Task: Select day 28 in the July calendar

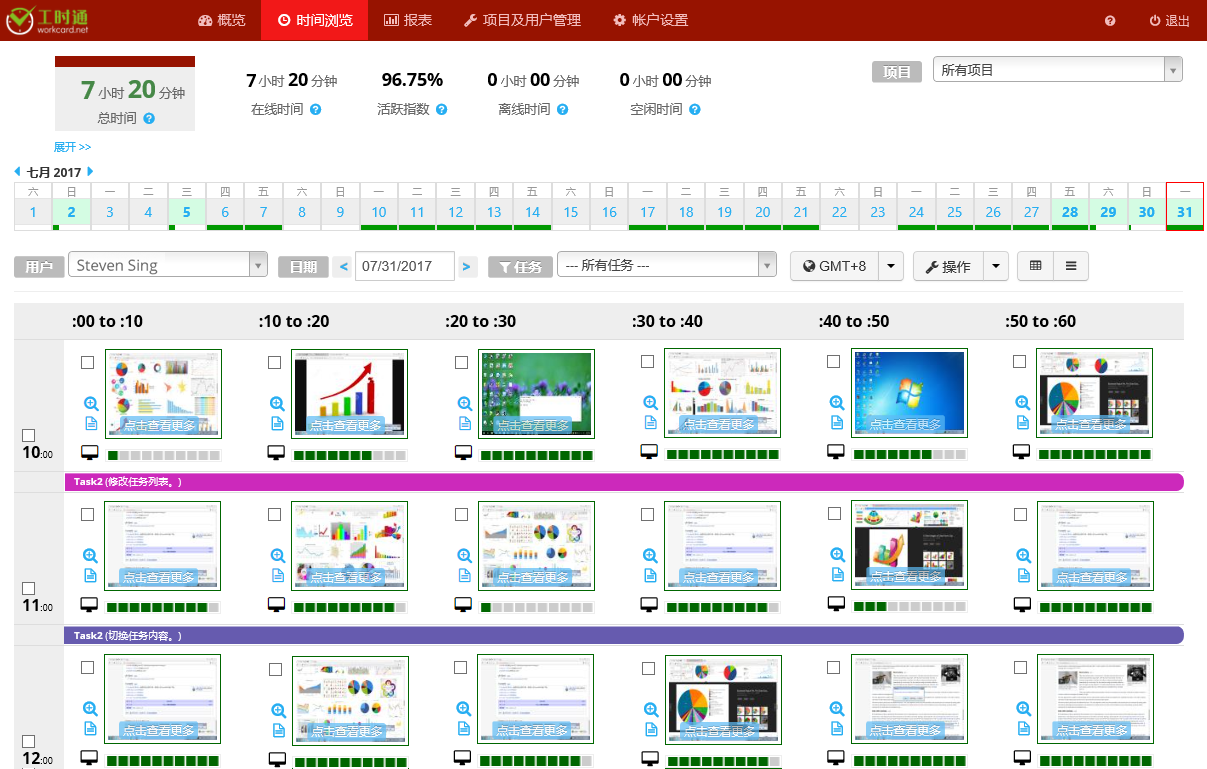Action: pyautogui.click(x=1070, y=212)
